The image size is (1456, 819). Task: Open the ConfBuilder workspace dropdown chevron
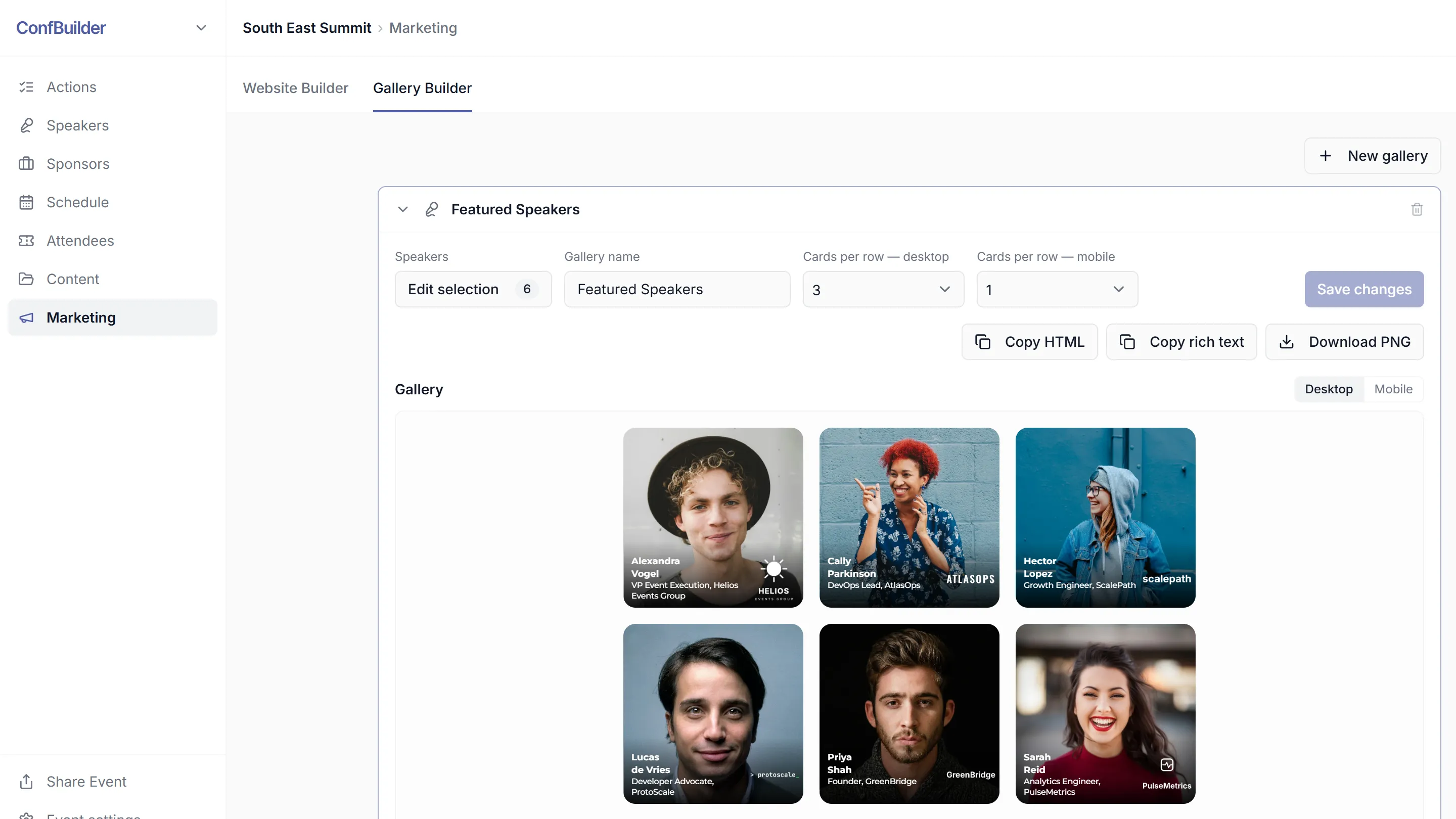coord(201,28)
